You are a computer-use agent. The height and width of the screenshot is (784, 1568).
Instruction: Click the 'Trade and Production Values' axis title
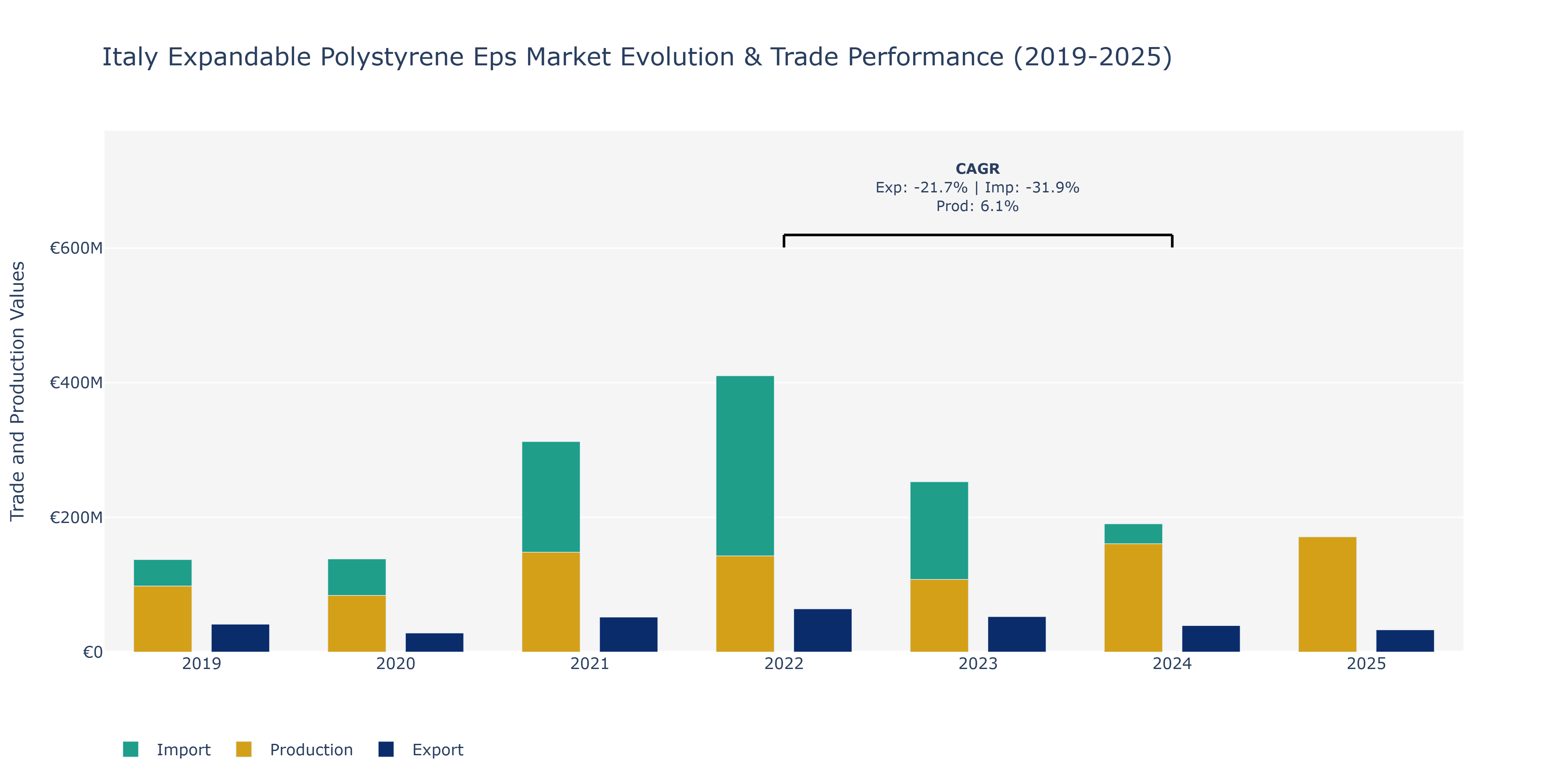click(18, 391)
